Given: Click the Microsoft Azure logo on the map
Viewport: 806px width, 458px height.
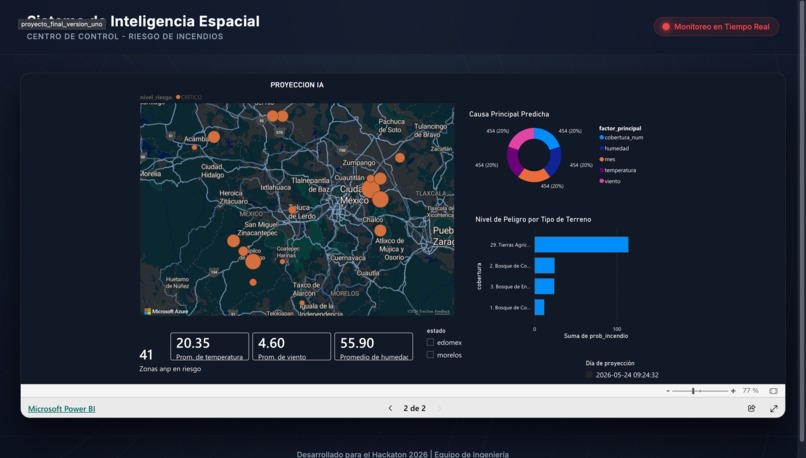Looking at the screenshot, I should (166, 311).
